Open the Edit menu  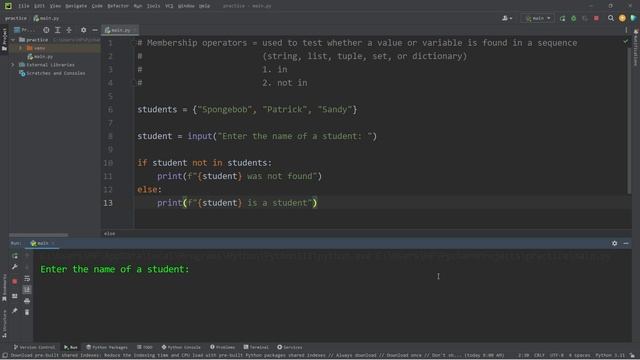pos(39,6)
